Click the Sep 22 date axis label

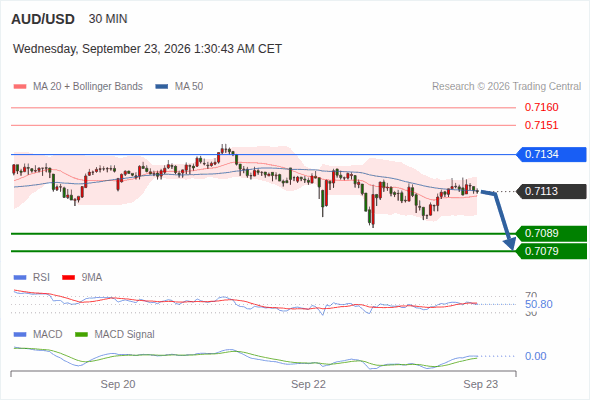point(308,384)
